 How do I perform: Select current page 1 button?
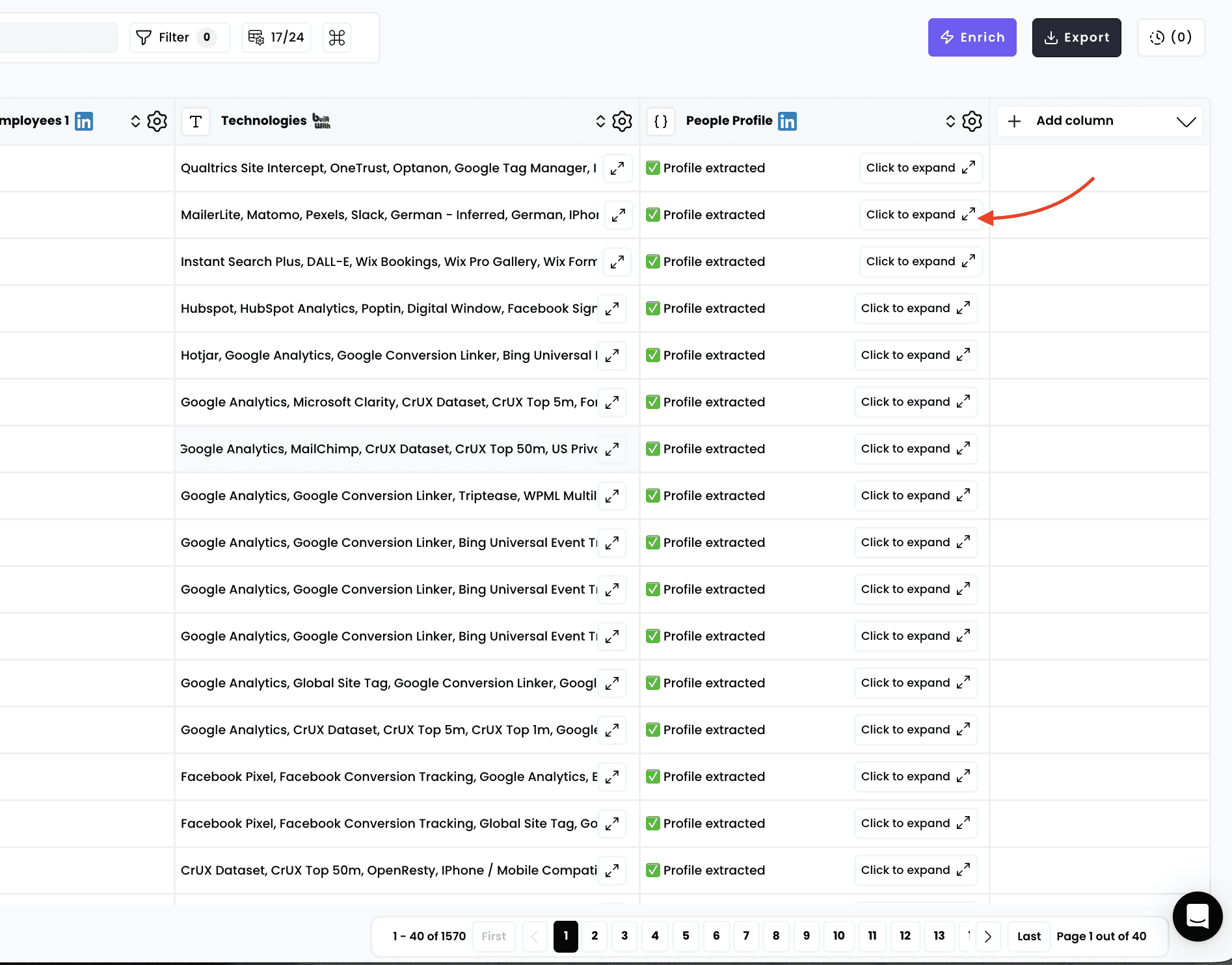(x=566, y=936)
